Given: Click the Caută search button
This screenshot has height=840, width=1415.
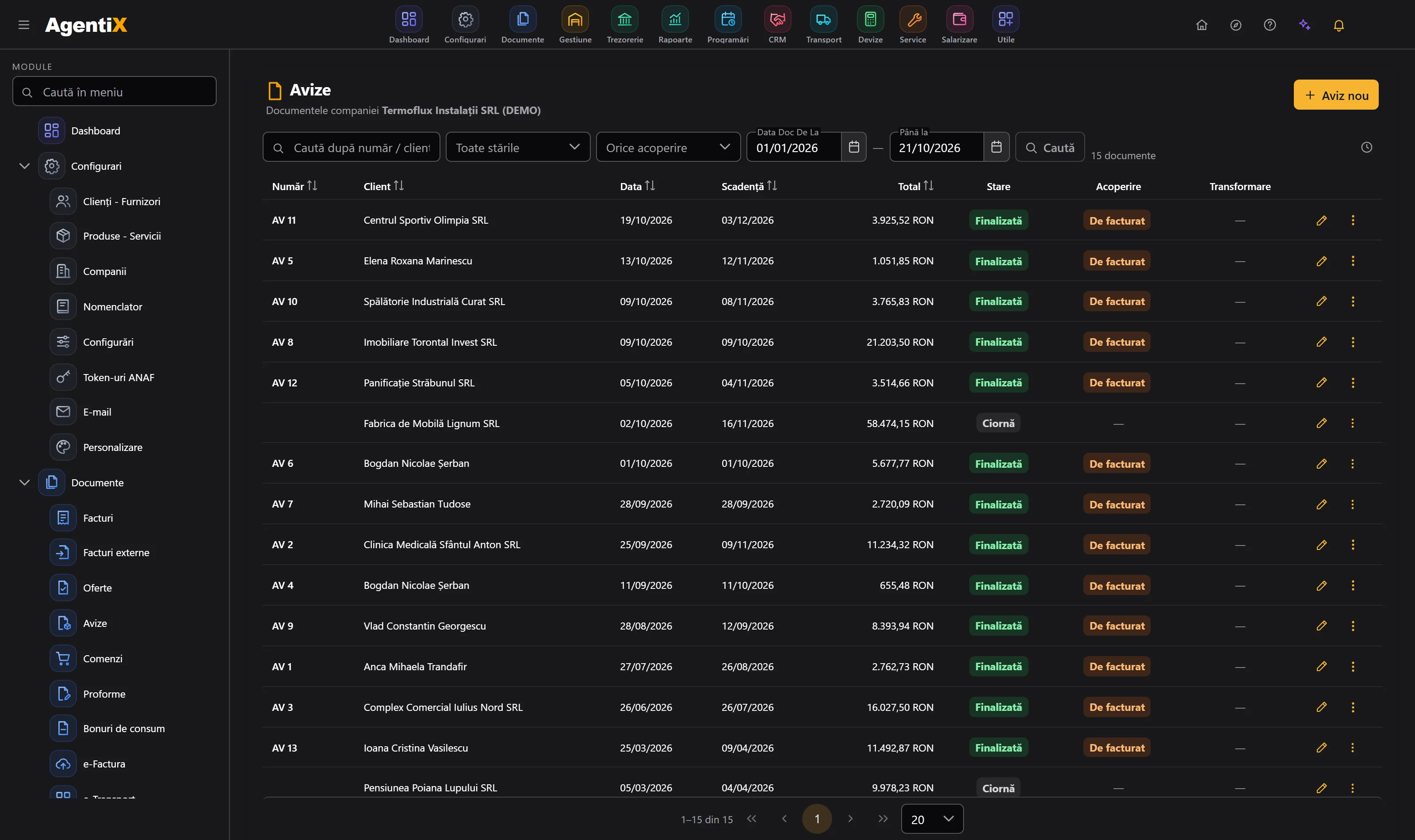Looking at the screenshot, I should (1050, 147).
